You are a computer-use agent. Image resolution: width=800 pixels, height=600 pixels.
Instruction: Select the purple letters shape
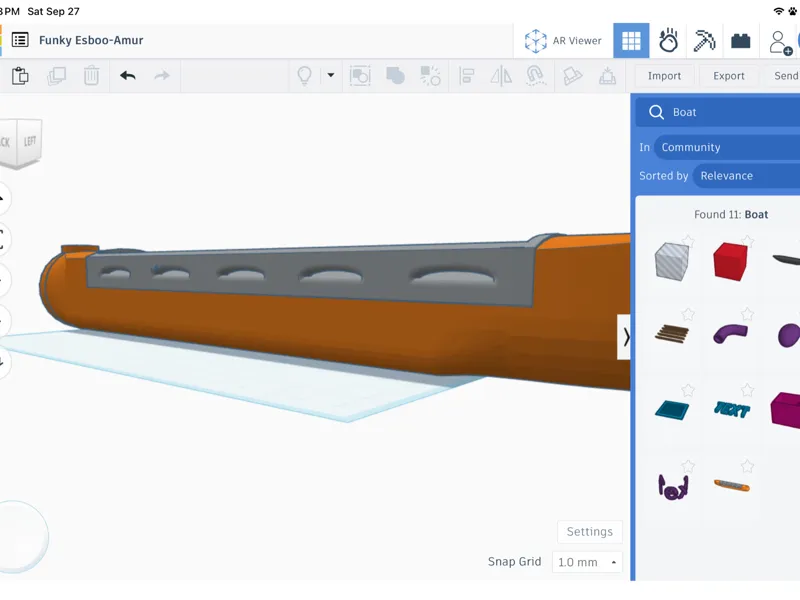673,486
